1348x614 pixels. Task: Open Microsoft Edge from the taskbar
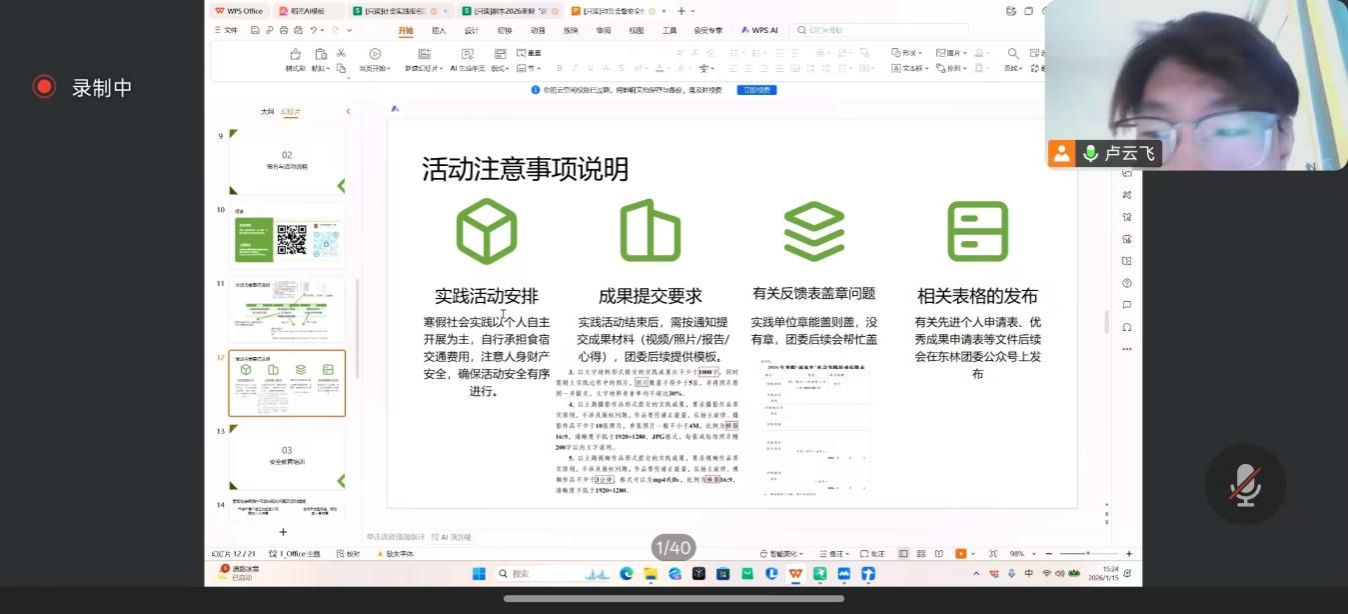(626, 574)
